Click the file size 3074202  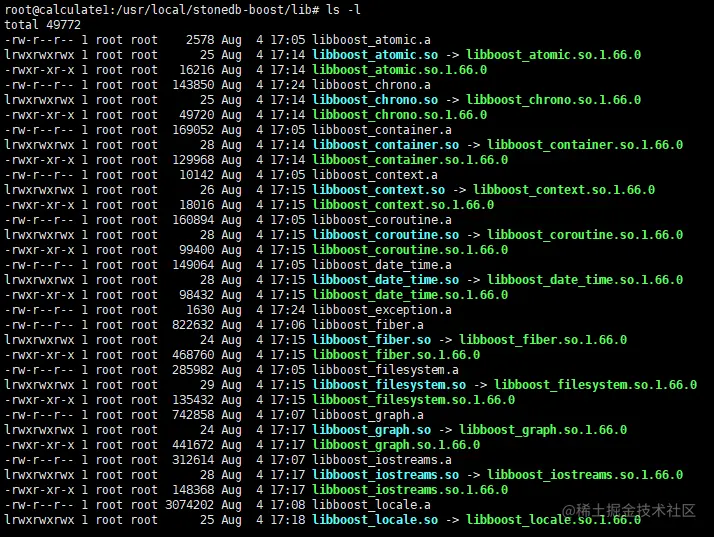pyautogui.click(x=189, y=506)
